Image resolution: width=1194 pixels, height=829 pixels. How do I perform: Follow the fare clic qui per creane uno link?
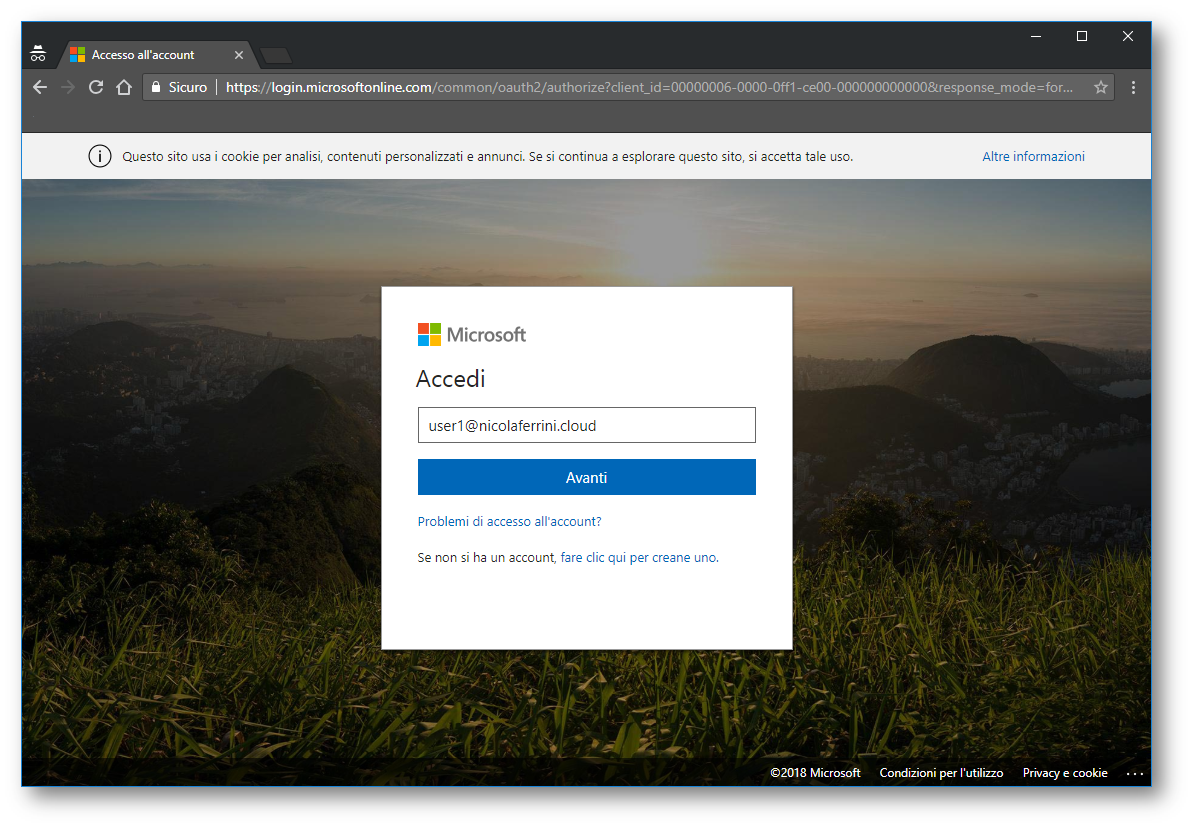pos(639,557)
